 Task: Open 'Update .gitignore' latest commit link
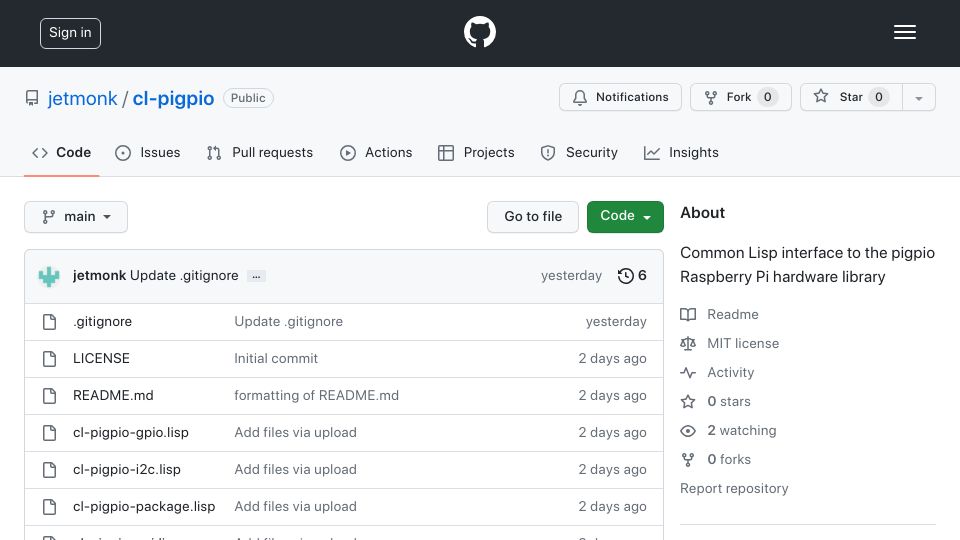coord(184,276)
